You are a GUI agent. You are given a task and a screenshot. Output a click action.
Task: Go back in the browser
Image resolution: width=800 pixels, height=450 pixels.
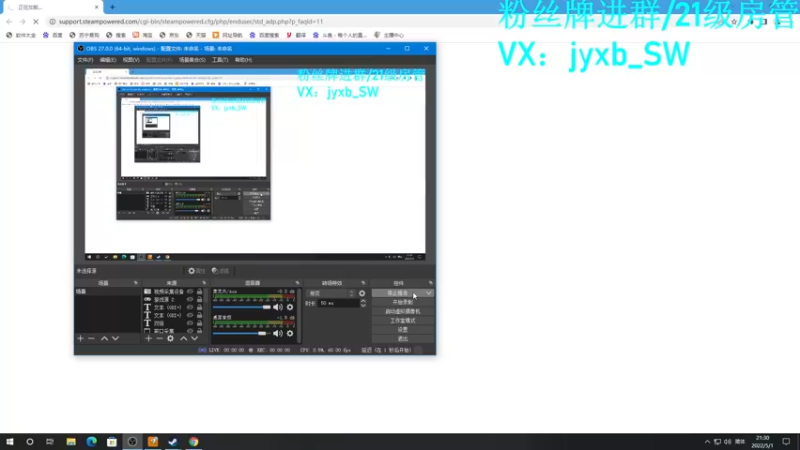(x=9, y=21)
